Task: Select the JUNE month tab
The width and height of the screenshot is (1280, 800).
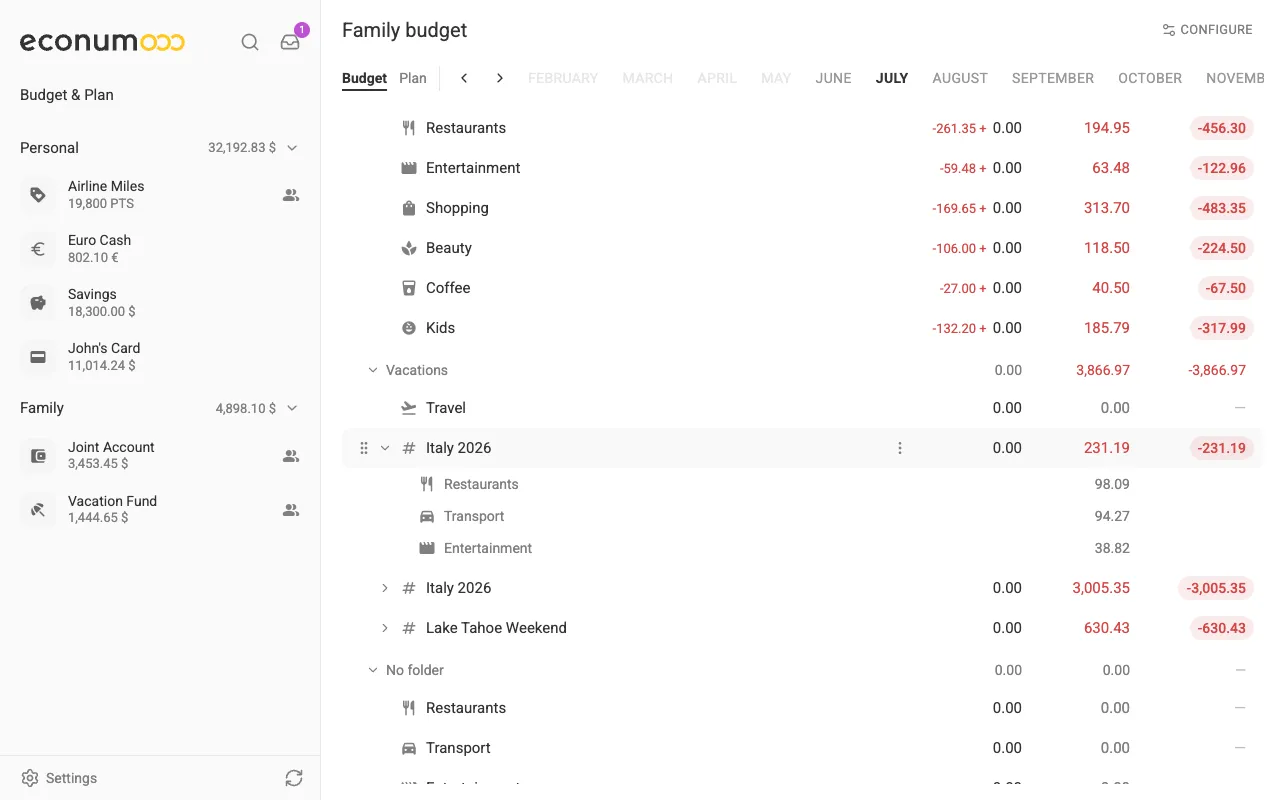Action: pos(834,78)
